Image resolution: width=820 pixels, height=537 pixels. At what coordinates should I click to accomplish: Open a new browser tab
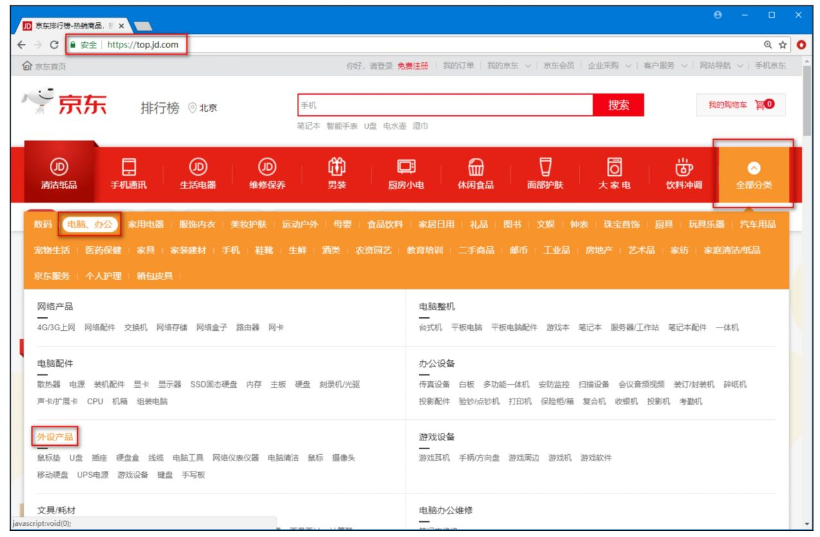(143, 26)
